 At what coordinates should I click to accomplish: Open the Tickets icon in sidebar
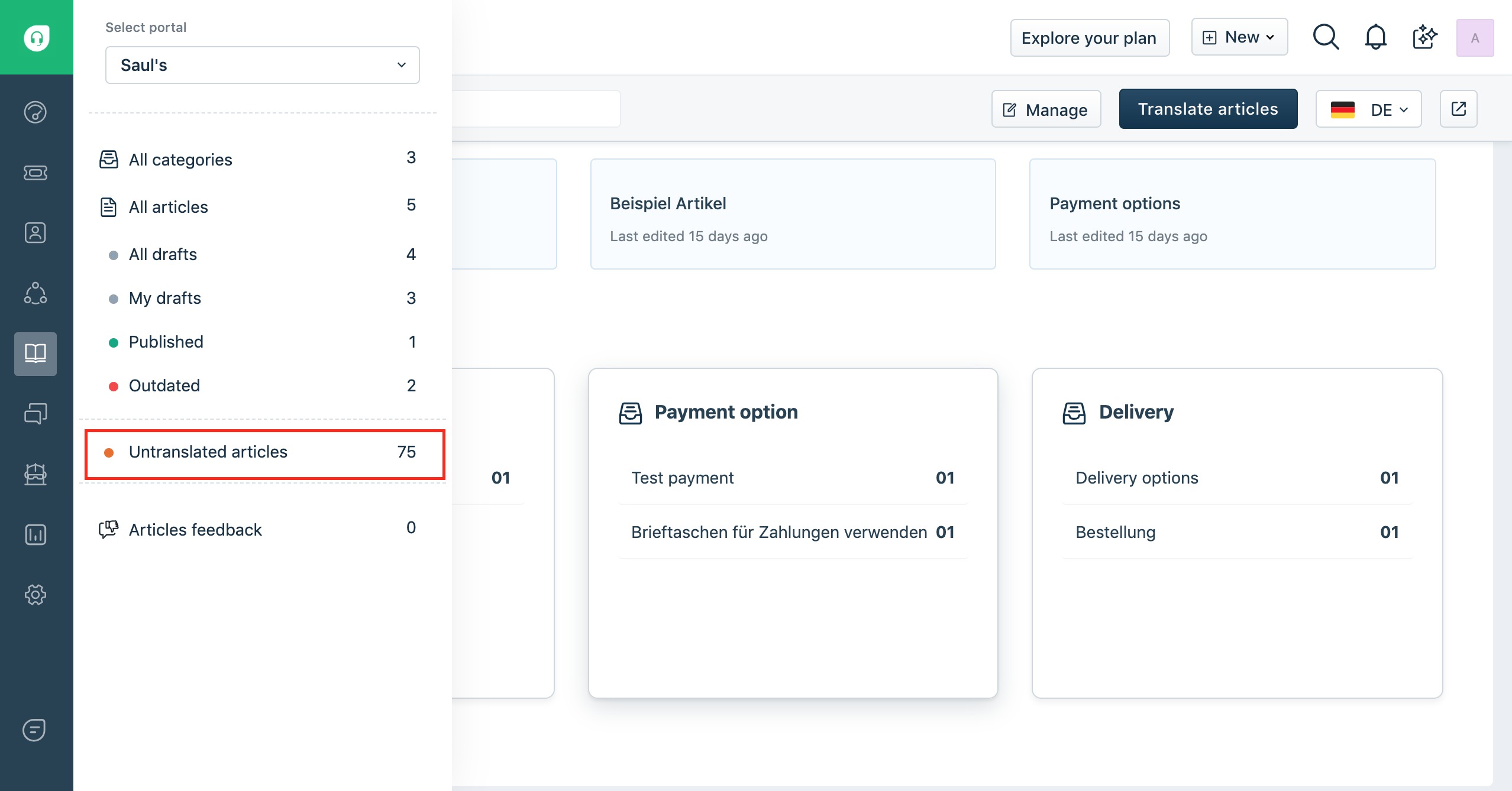[35, 173]
